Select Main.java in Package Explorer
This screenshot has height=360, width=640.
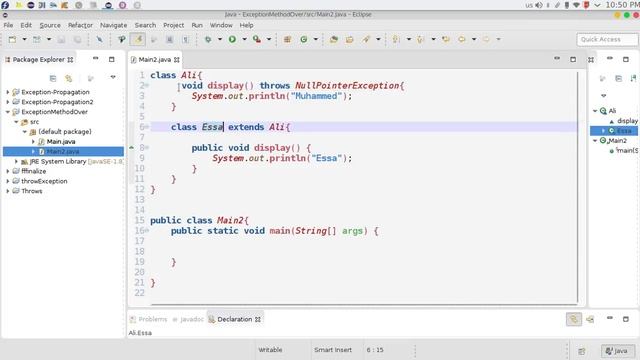(x=60, y=142)
